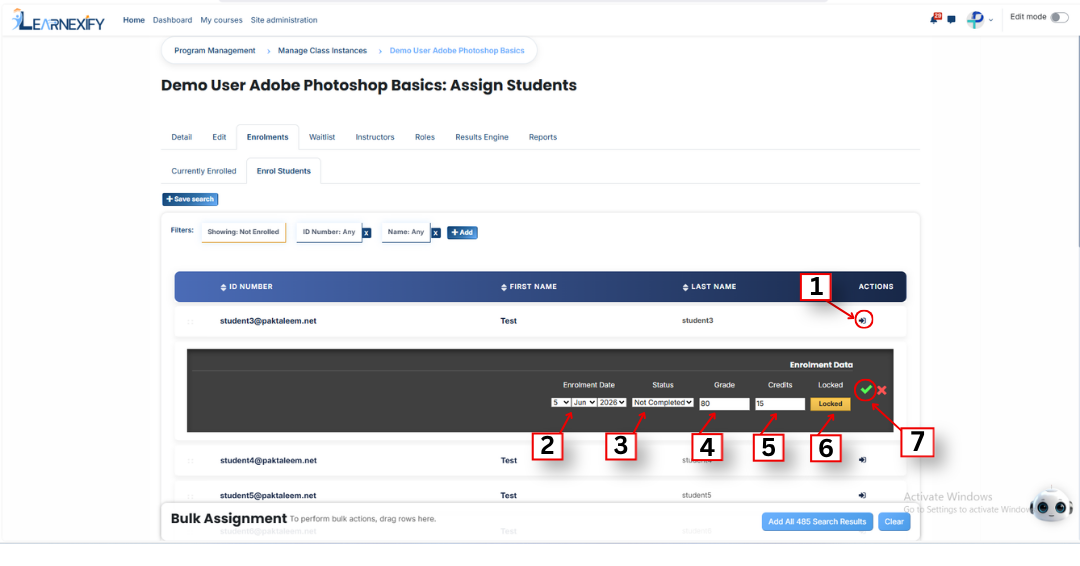Open the Showing: Not Enrolled filter
1080x566 pixels.
pyautogui.click(x=243, y=232)
